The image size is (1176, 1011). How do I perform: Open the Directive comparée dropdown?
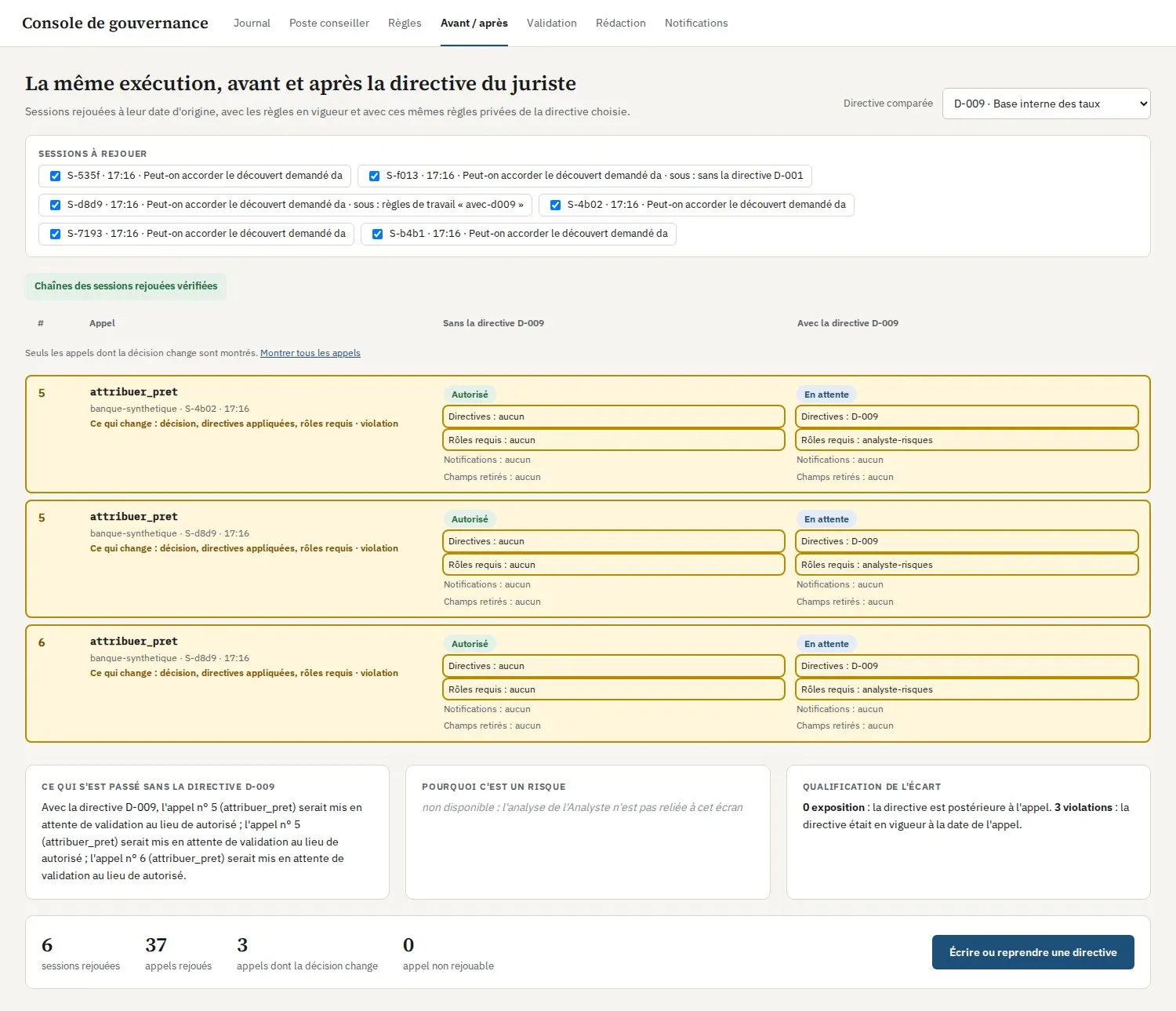tap(1046, 104)
